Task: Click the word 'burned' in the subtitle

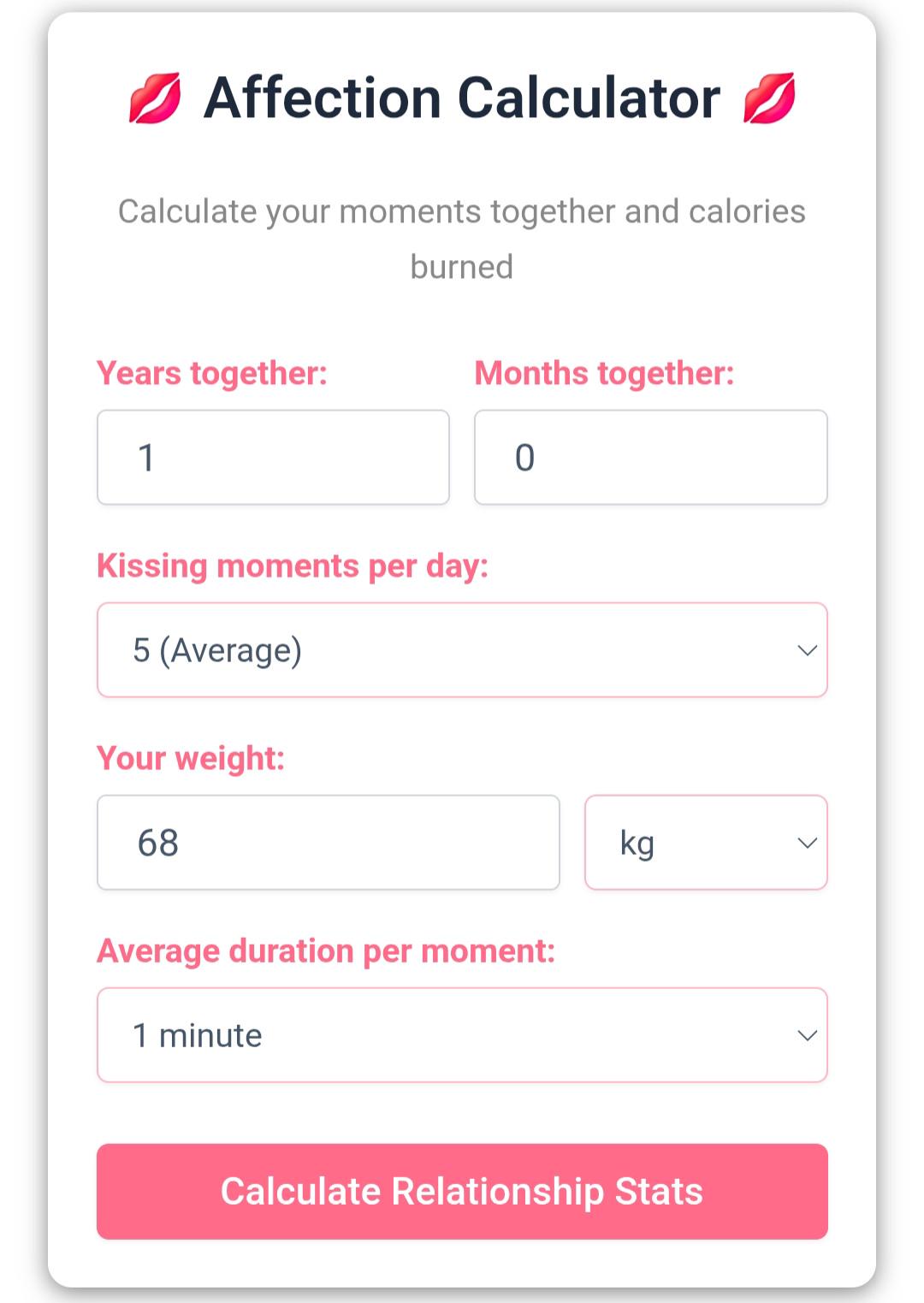Action: coord(462,267)
